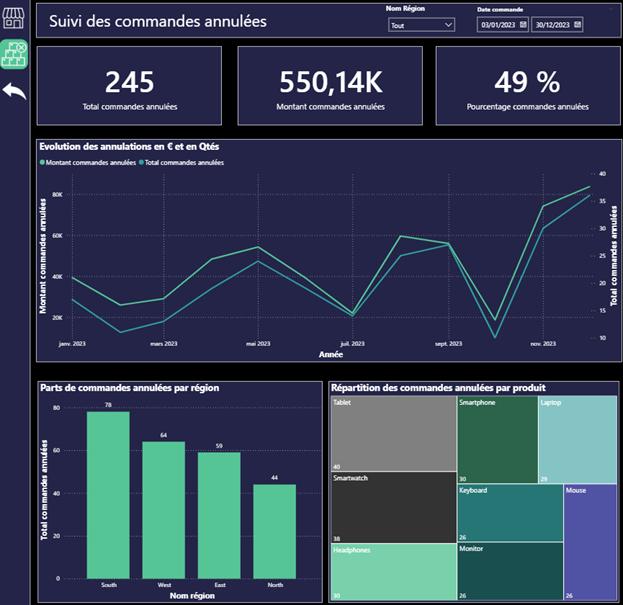
Task: Open the store page navigation icon
Action: [x=14, y=20]
